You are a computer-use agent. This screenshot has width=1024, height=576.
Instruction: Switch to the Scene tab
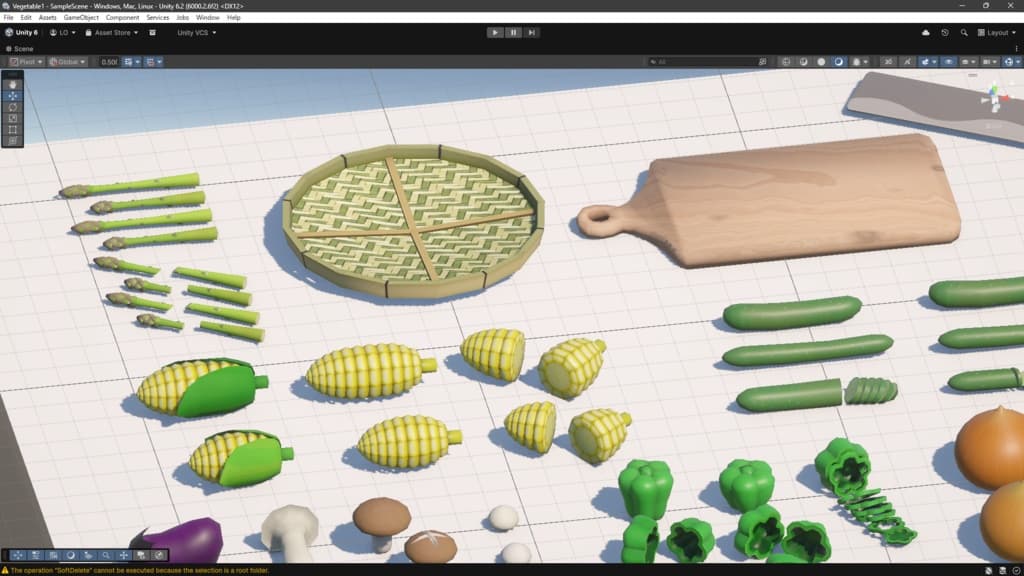pyautogui.click(x=20, y=49)
